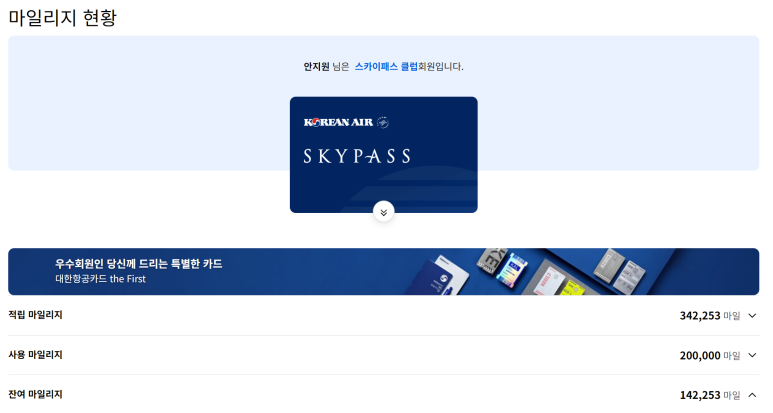
Task: Click the double-chevron button below the SKYPASS card
Action: click(x=384, y=212)
